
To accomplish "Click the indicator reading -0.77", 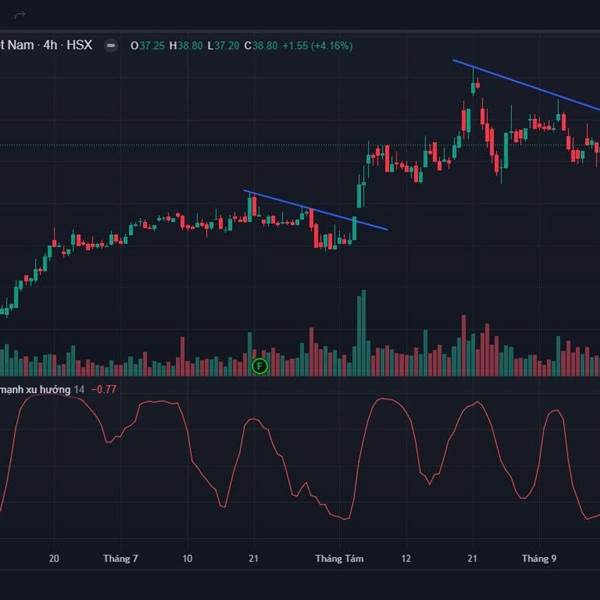I will (x=104, y=390).
